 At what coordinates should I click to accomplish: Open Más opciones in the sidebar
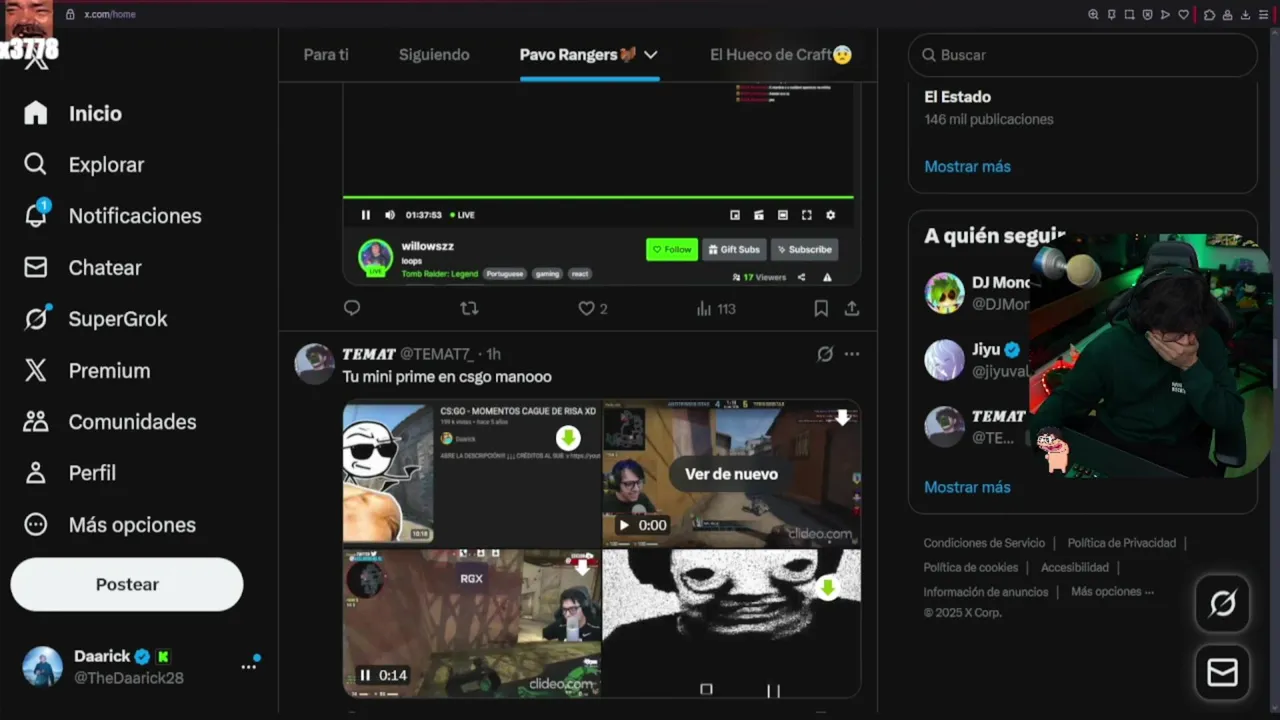coord(109,525)
